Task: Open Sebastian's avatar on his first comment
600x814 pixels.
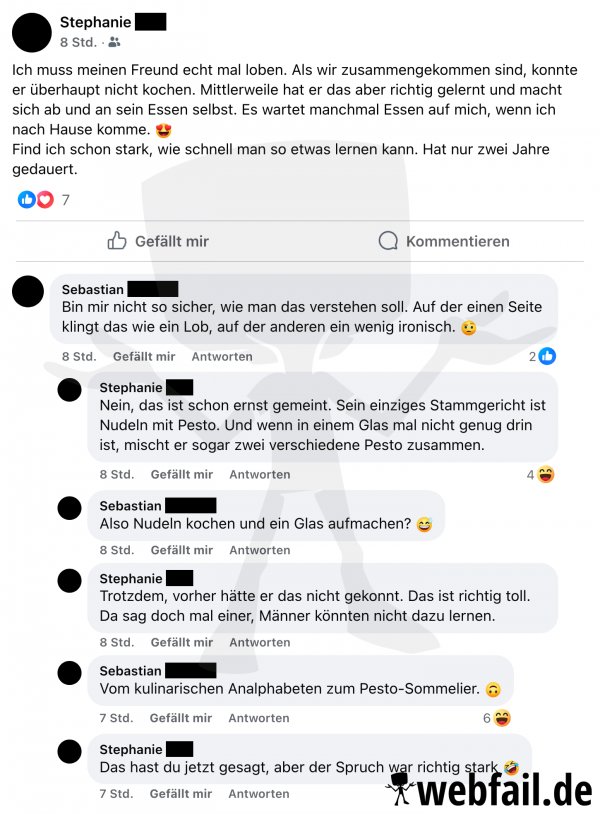Action: pyautogui.click(x=28, y=291)
